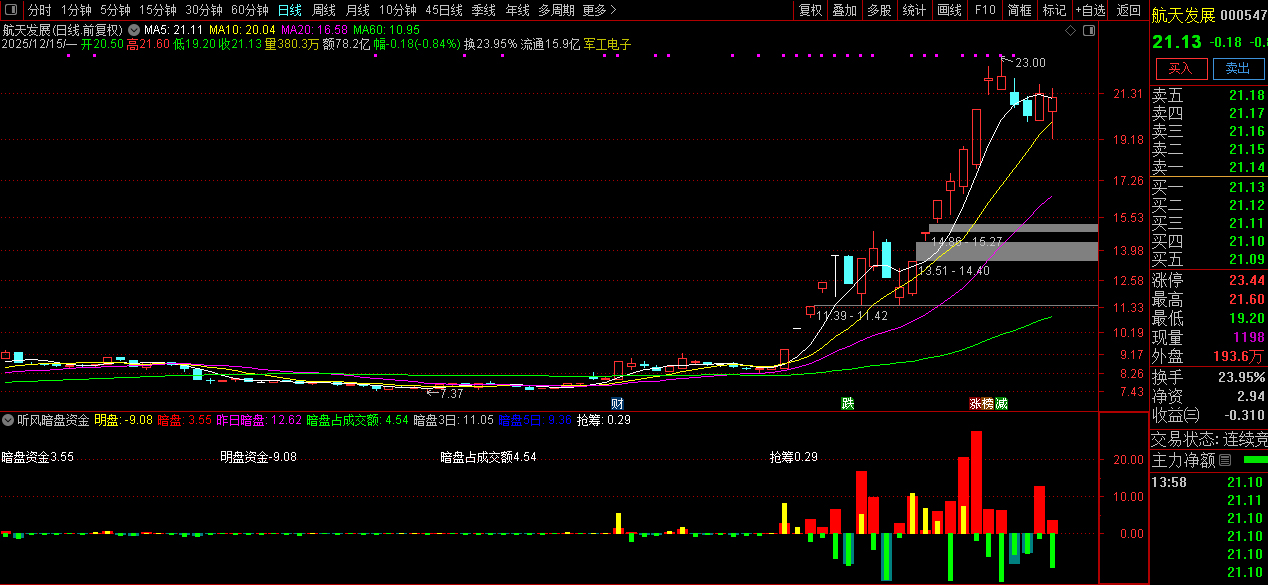
Task: Click the MA10: 20.04 indicator label
Action: [242, 30]
